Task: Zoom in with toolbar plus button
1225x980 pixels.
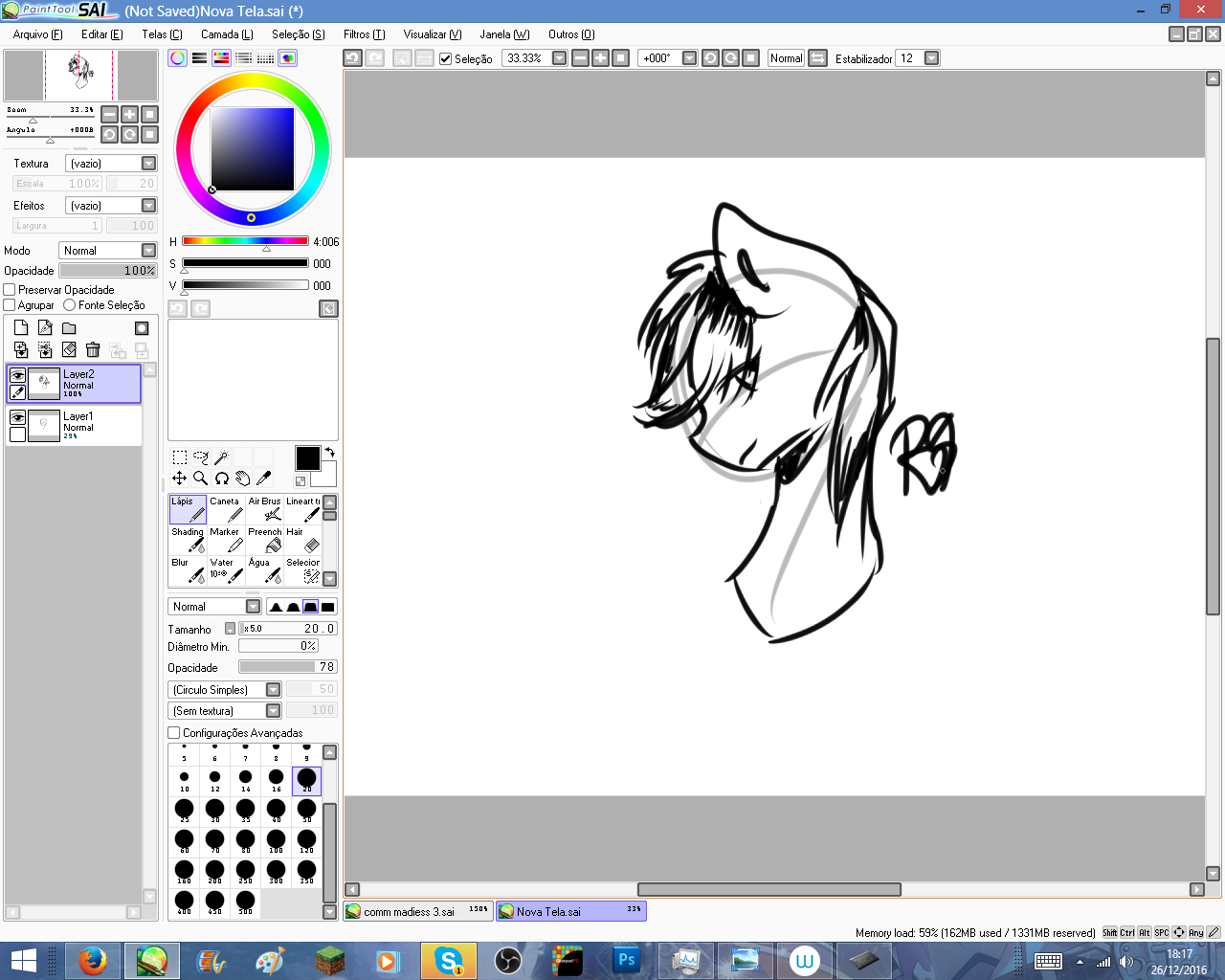Action: point(600,58)
